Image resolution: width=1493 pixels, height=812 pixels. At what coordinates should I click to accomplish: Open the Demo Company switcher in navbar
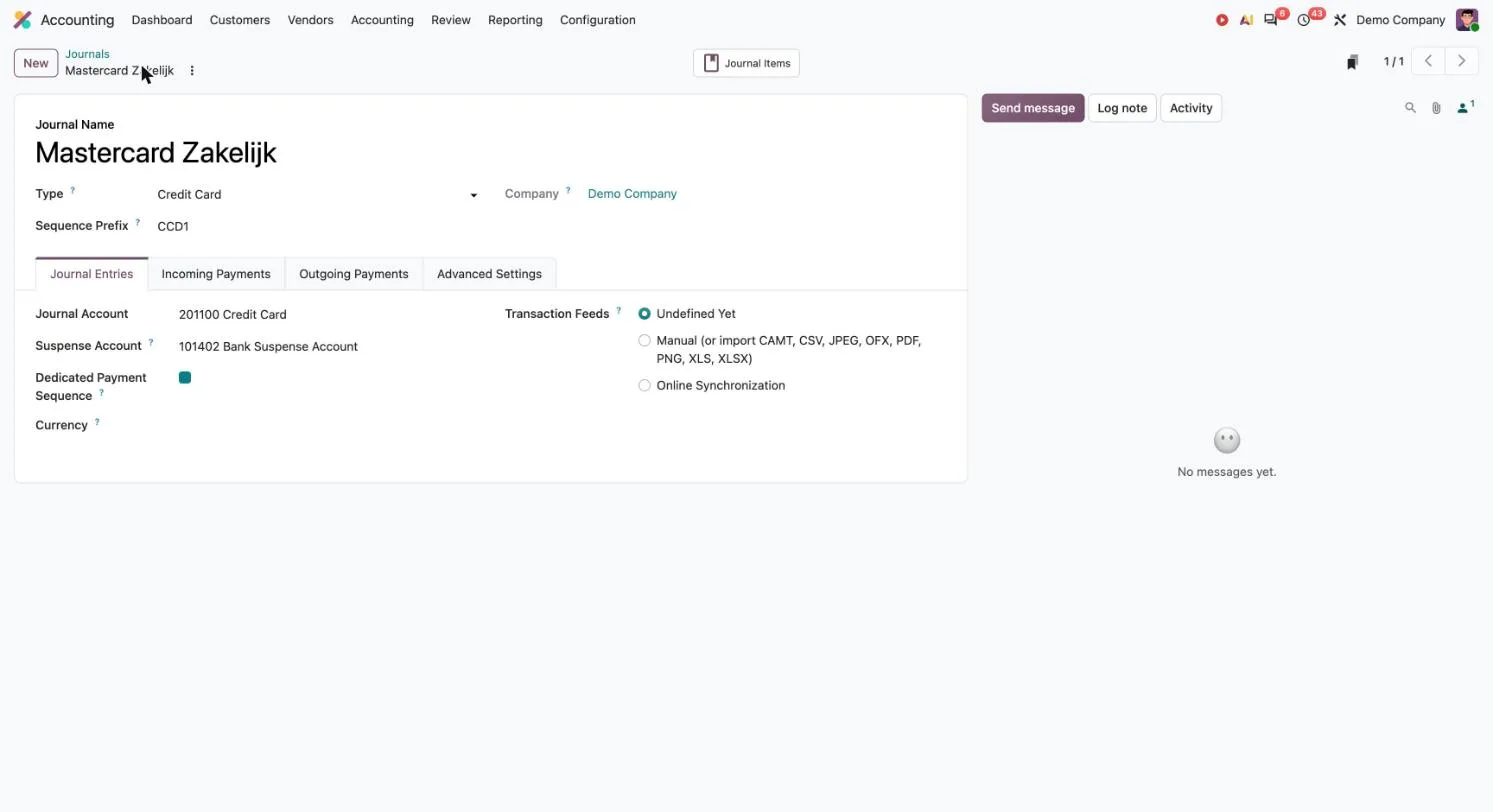coord(1400,20)
